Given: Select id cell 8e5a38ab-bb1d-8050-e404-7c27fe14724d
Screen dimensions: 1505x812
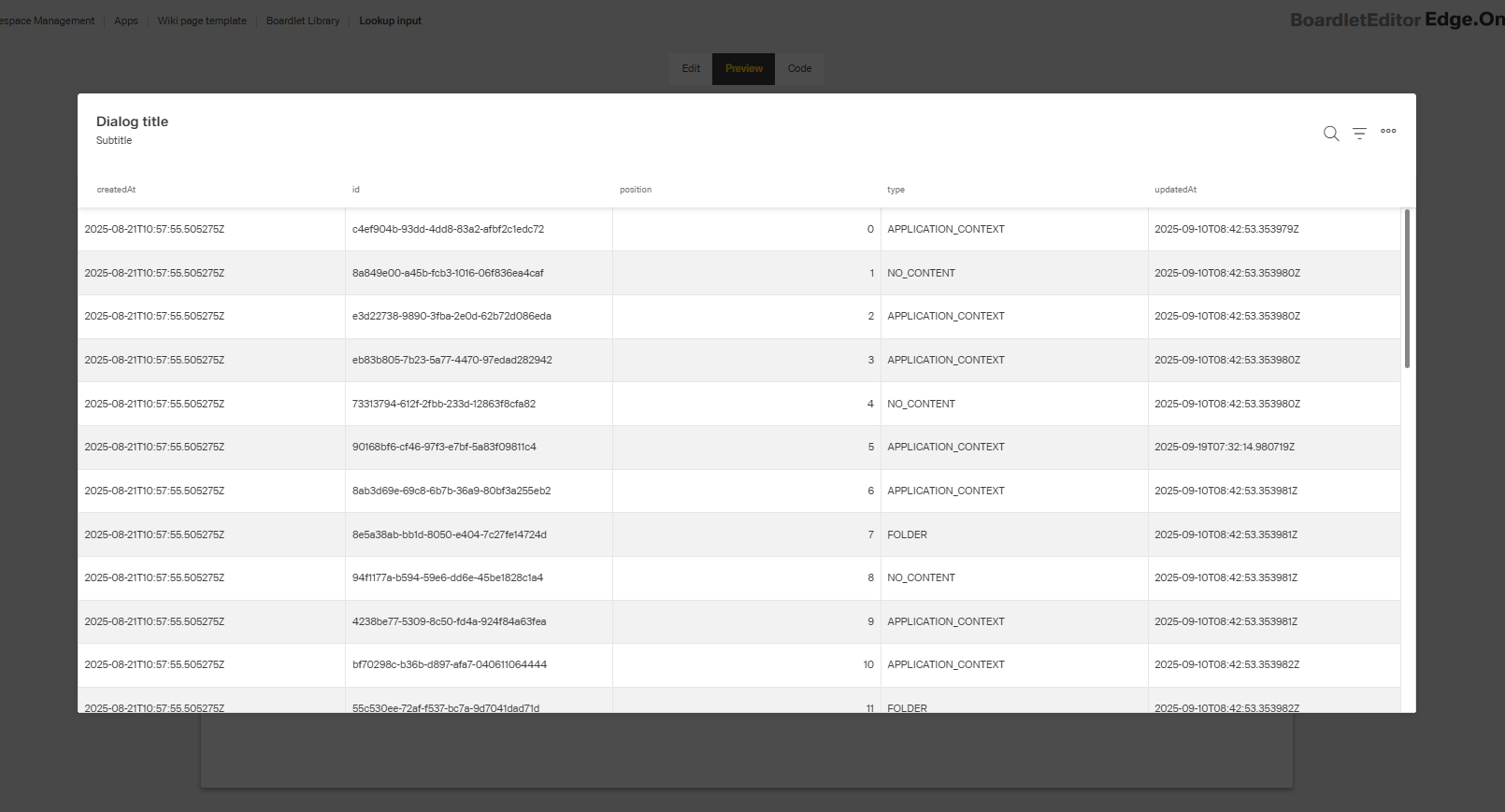Looking at the screenshot, I should (x=479, y=534).
